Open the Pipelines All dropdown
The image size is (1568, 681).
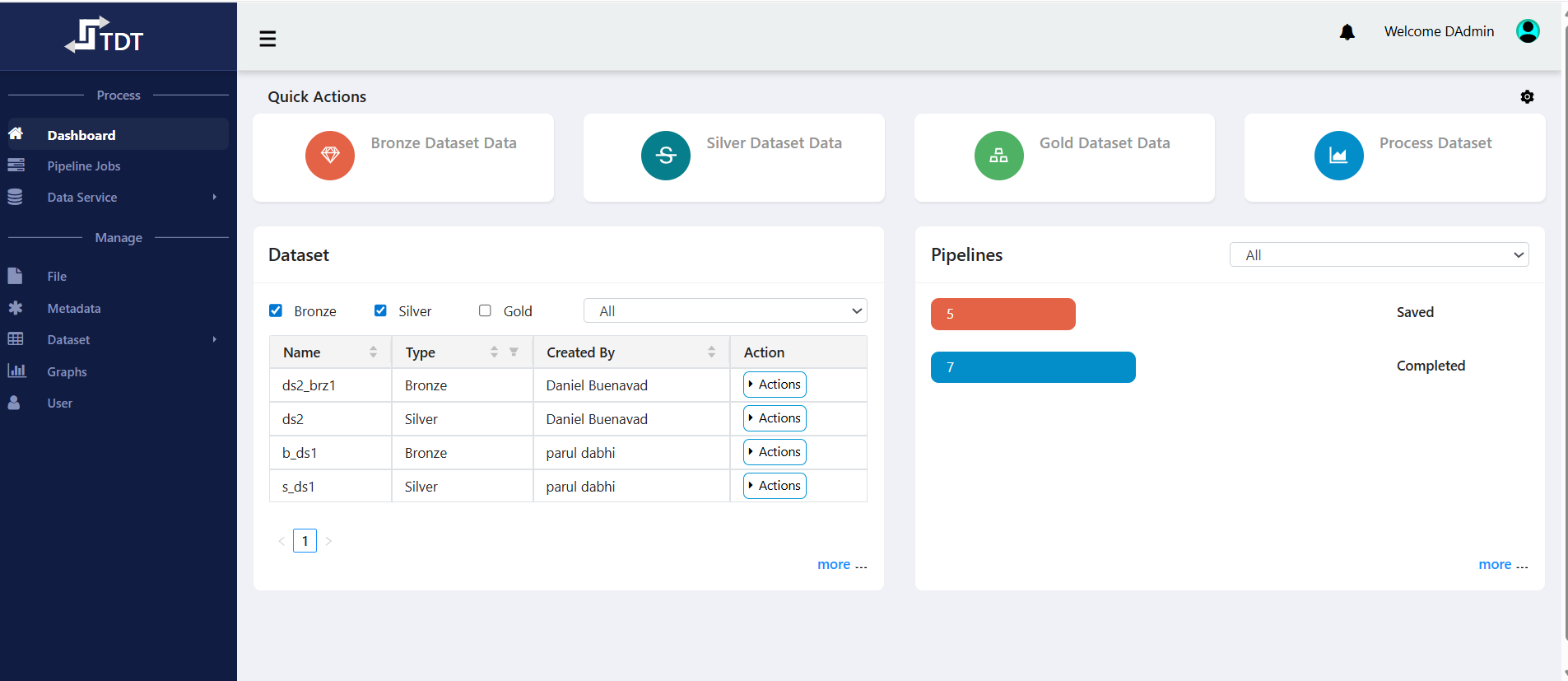pos(1379,255)
